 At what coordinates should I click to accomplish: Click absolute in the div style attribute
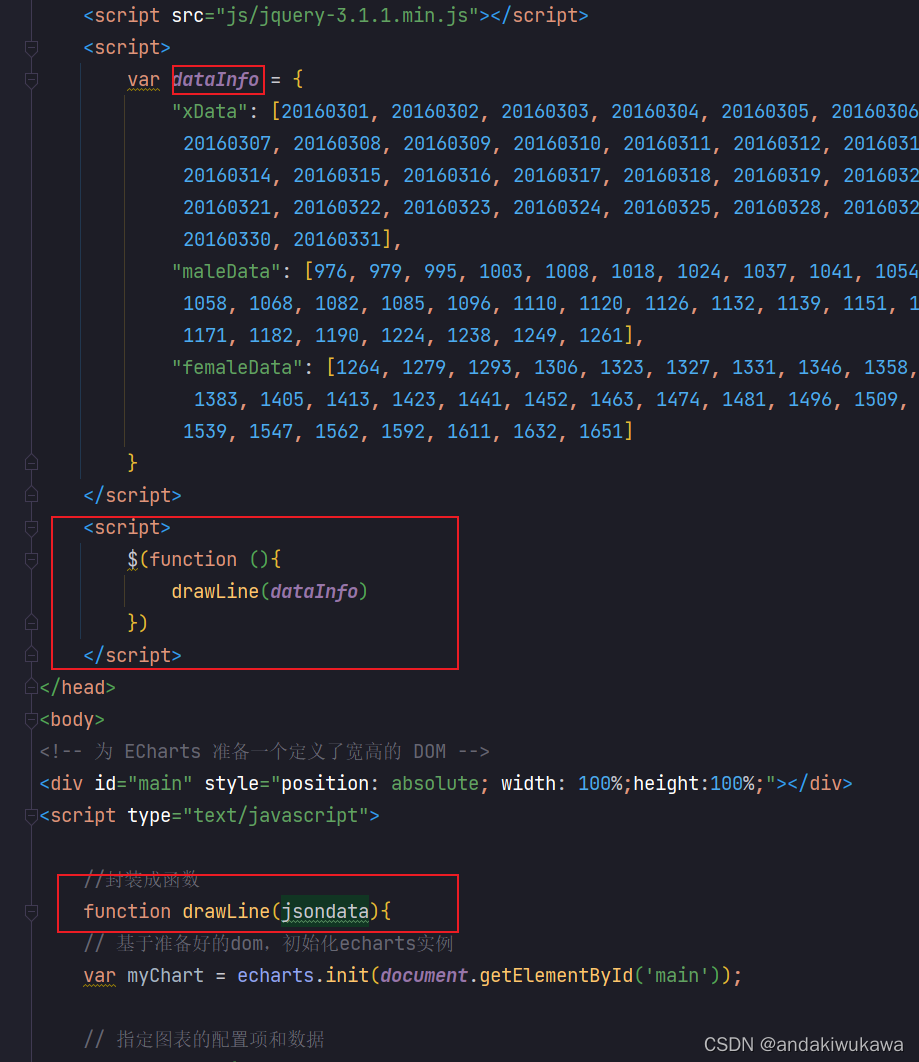435,784
